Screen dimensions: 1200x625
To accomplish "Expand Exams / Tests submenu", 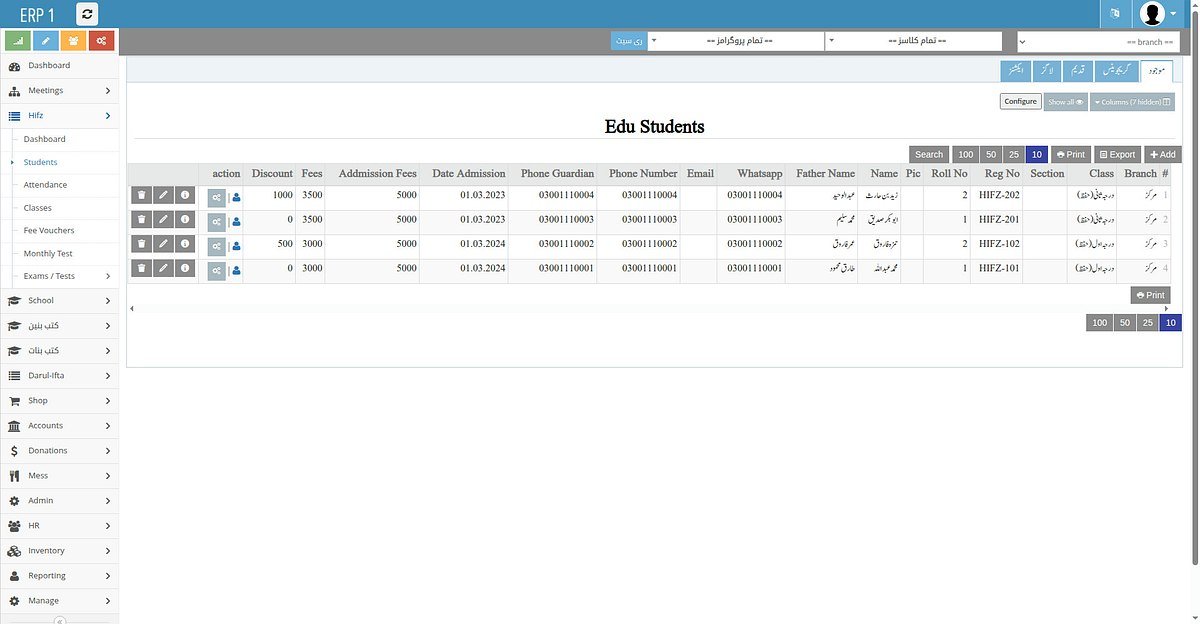I will click(64, 276).
